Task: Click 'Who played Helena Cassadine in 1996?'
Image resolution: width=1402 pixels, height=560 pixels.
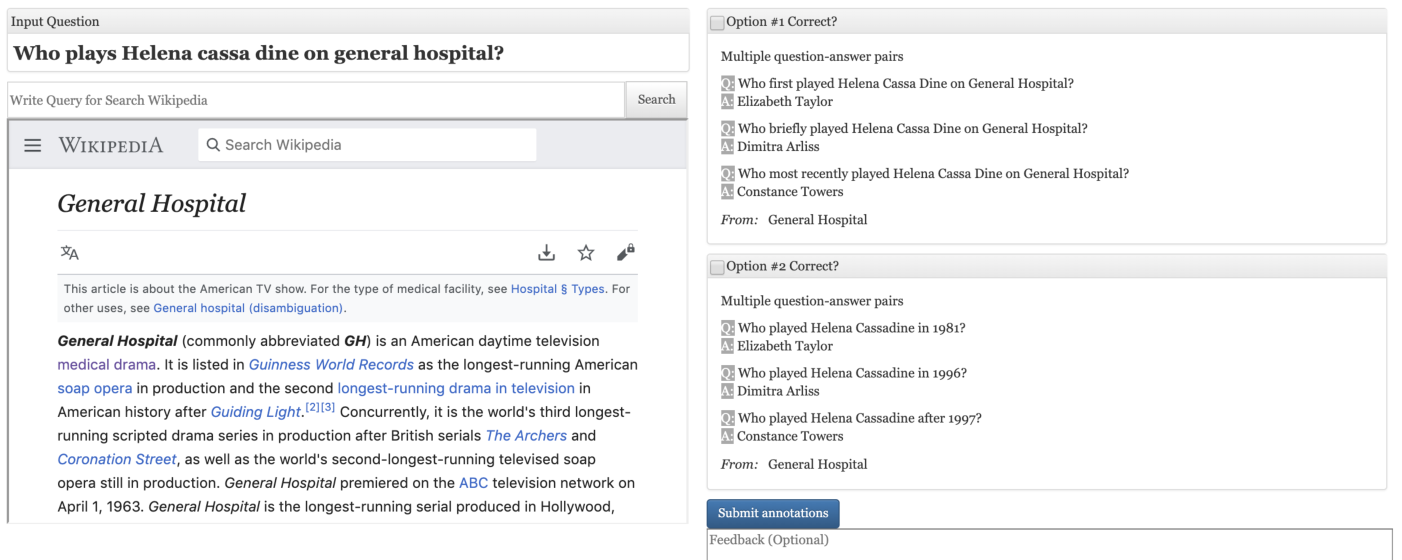Action: point(853,373)
